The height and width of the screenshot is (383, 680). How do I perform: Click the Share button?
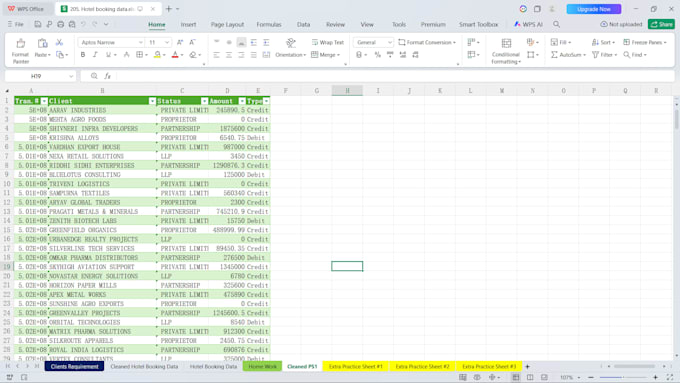tap(661, 24)
